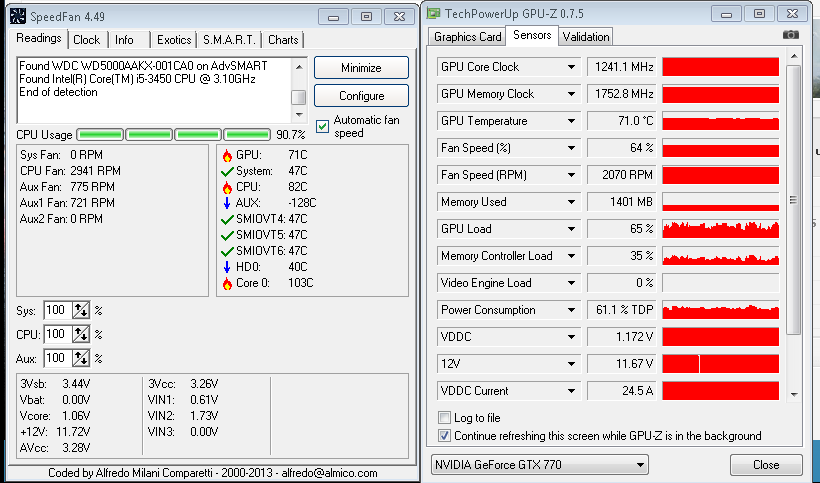Click the blue down arrow beside HD0 40C
The image size is (820, 483).
point(227,267)
